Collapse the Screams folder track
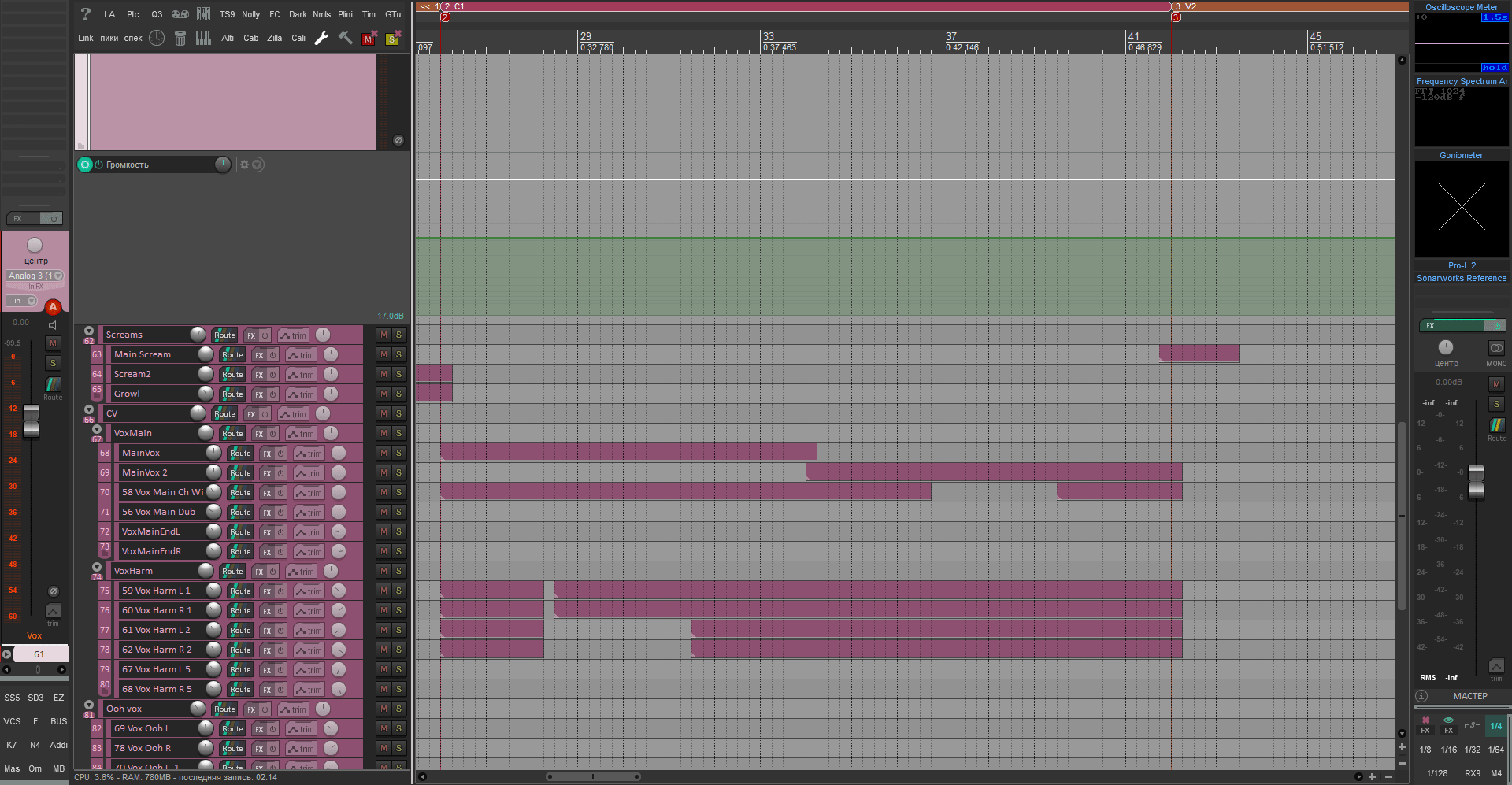This screenshot has height=785, width=1512. [89, 331]
